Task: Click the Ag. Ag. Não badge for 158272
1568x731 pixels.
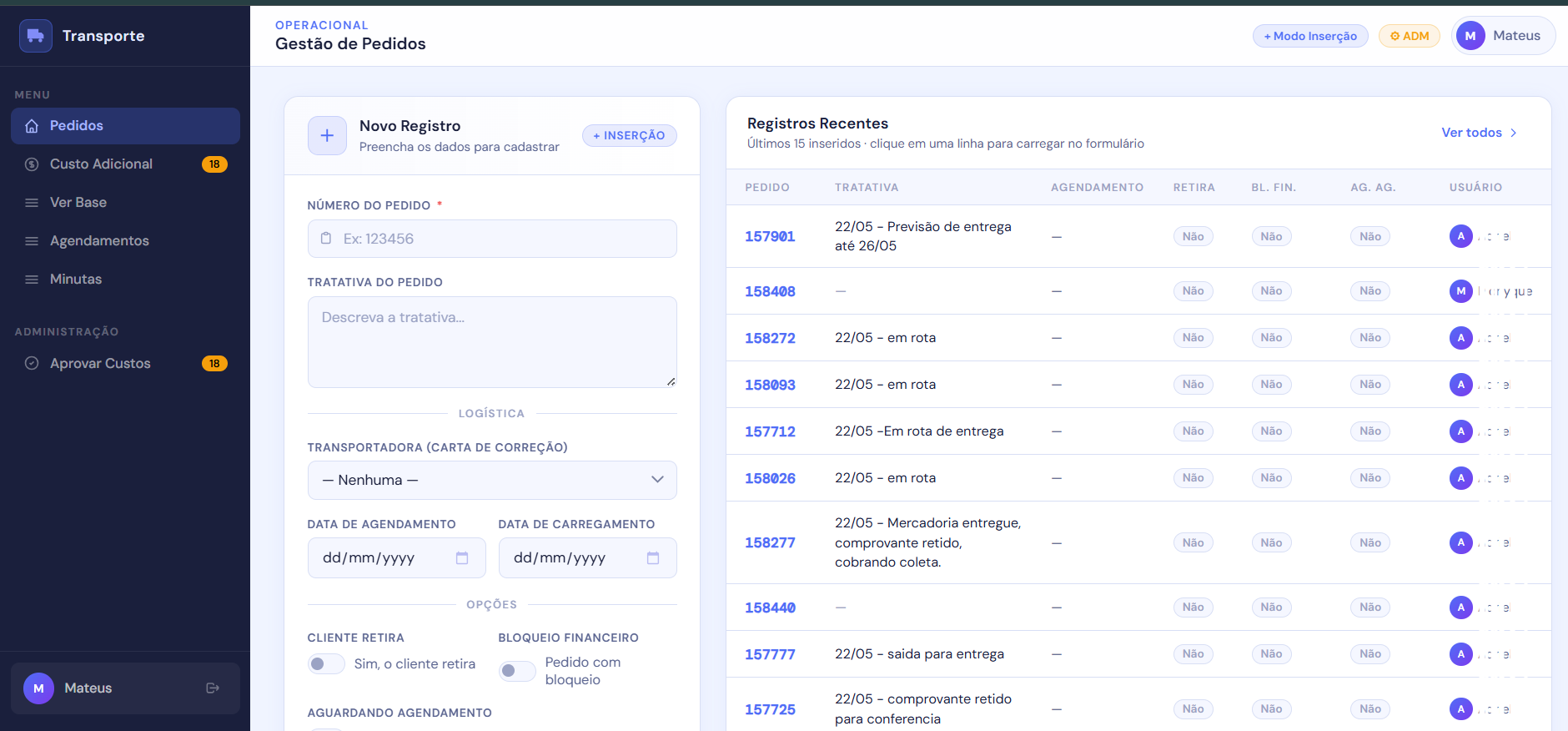Action: click(1370, 338)
